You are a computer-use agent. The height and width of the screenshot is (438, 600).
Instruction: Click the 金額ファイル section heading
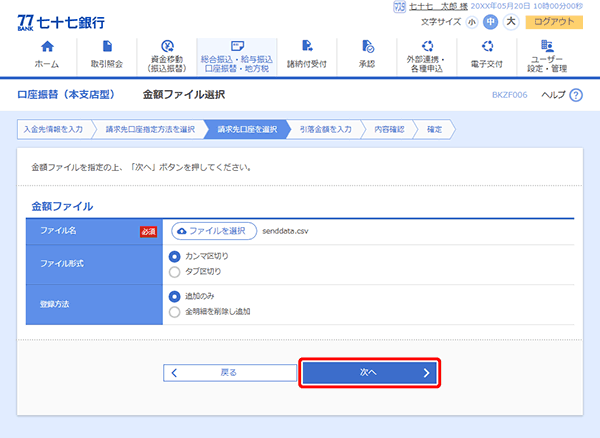(x=62, y=207)
